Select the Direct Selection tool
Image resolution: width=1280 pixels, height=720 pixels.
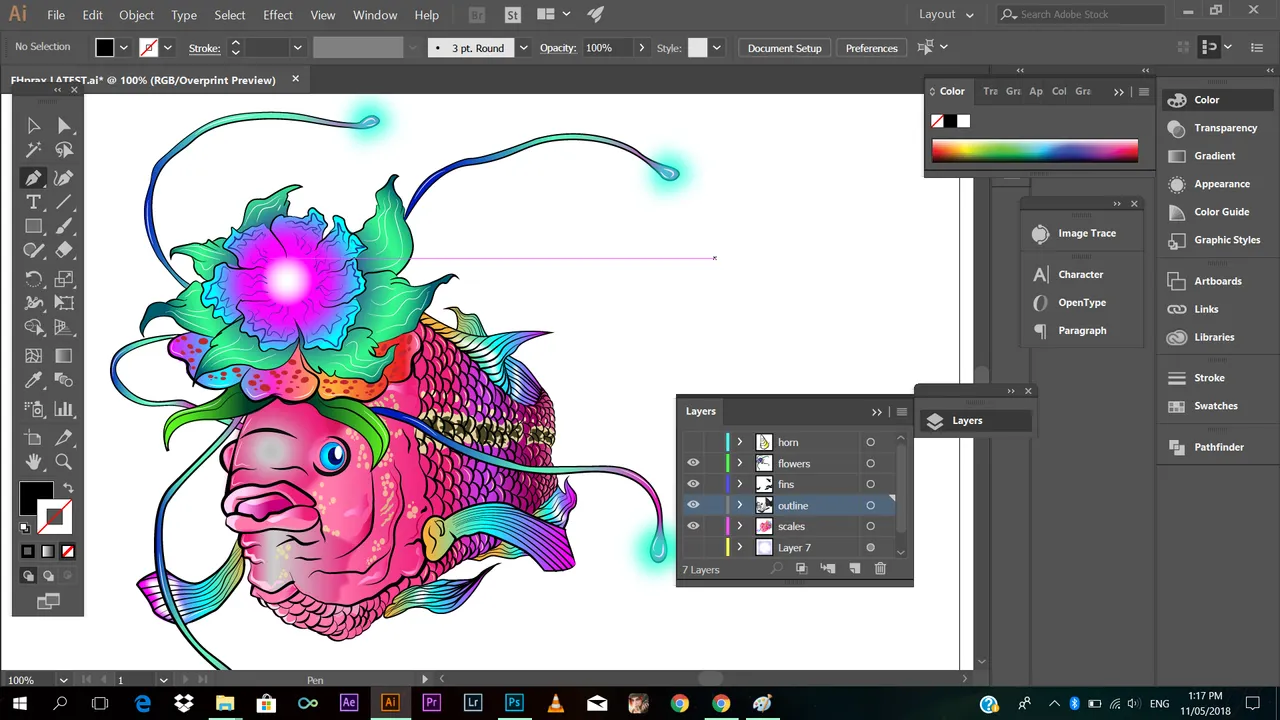[64, 125]
